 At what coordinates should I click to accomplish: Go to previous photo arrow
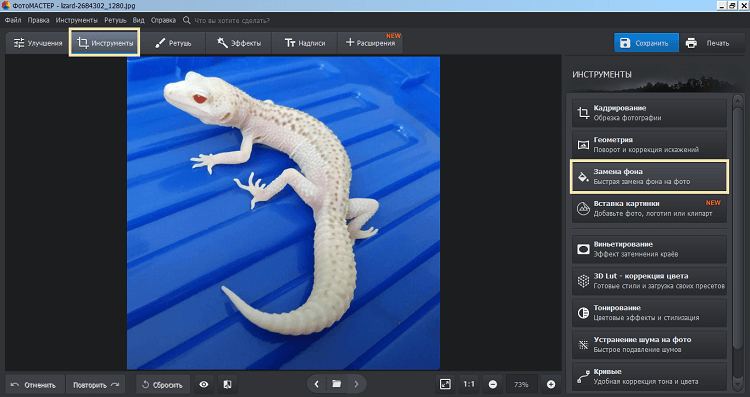coord(317,384)
